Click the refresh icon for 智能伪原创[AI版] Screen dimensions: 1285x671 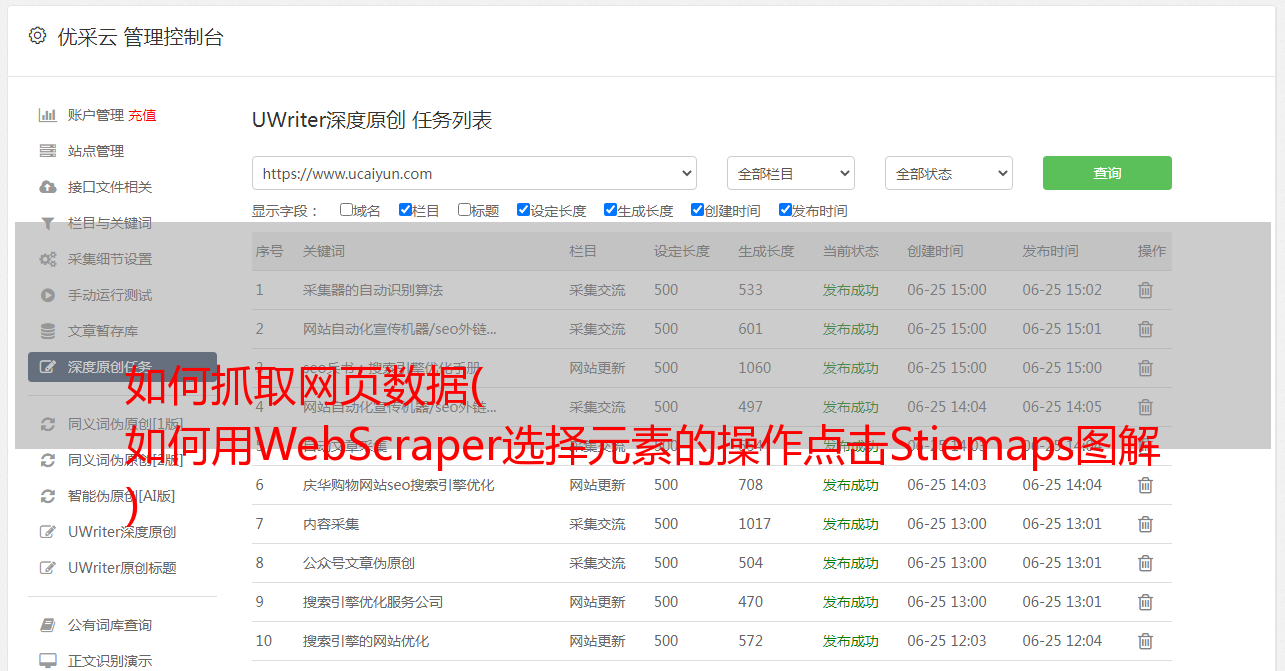point(47,496)
